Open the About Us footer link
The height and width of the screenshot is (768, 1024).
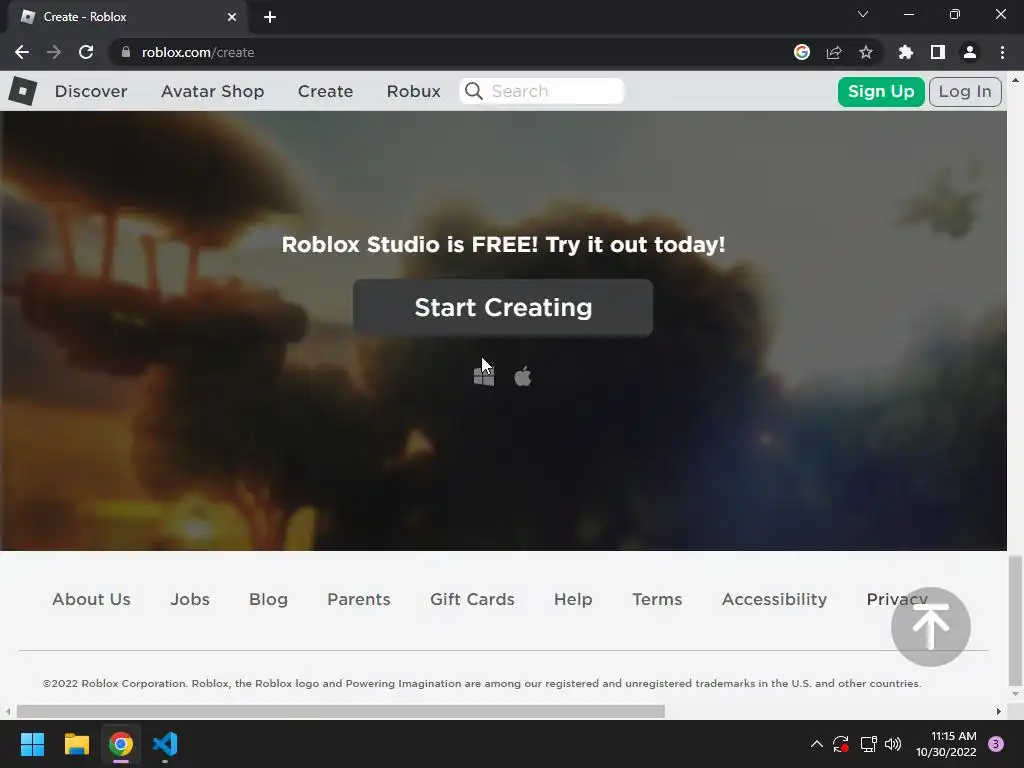tap(91, 599)
